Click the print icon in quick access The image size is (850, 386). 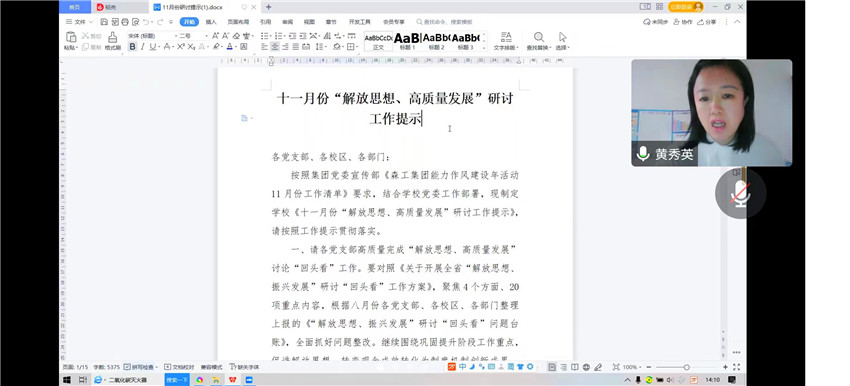125,22
